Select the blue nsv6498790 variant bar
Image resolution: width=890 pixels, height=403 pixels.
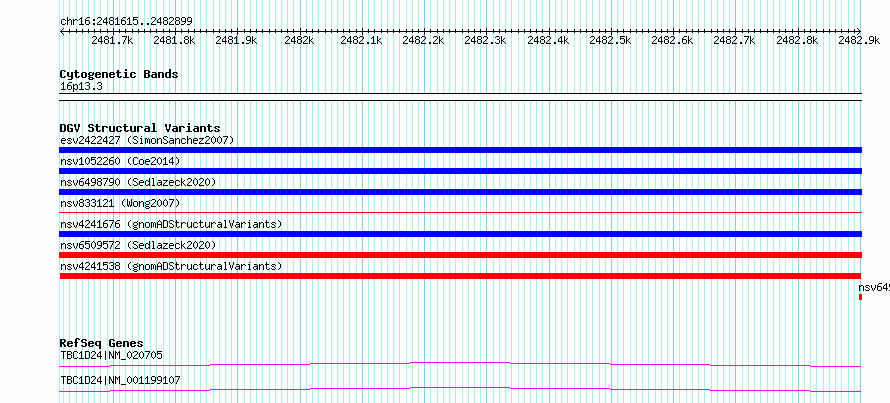click(461, 192)
